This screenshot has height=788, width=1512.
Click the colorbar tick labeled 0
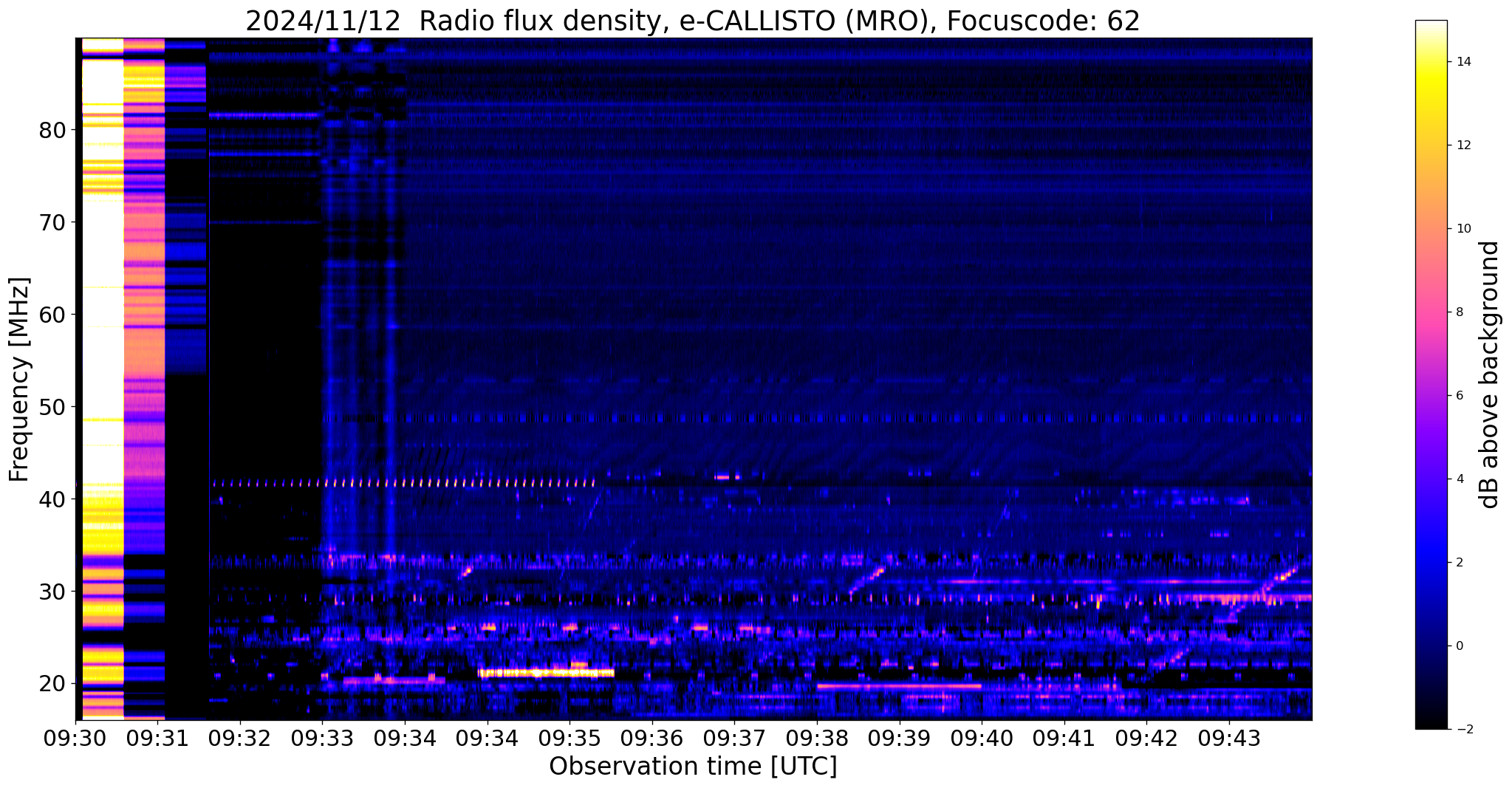tap(1458, 646)
